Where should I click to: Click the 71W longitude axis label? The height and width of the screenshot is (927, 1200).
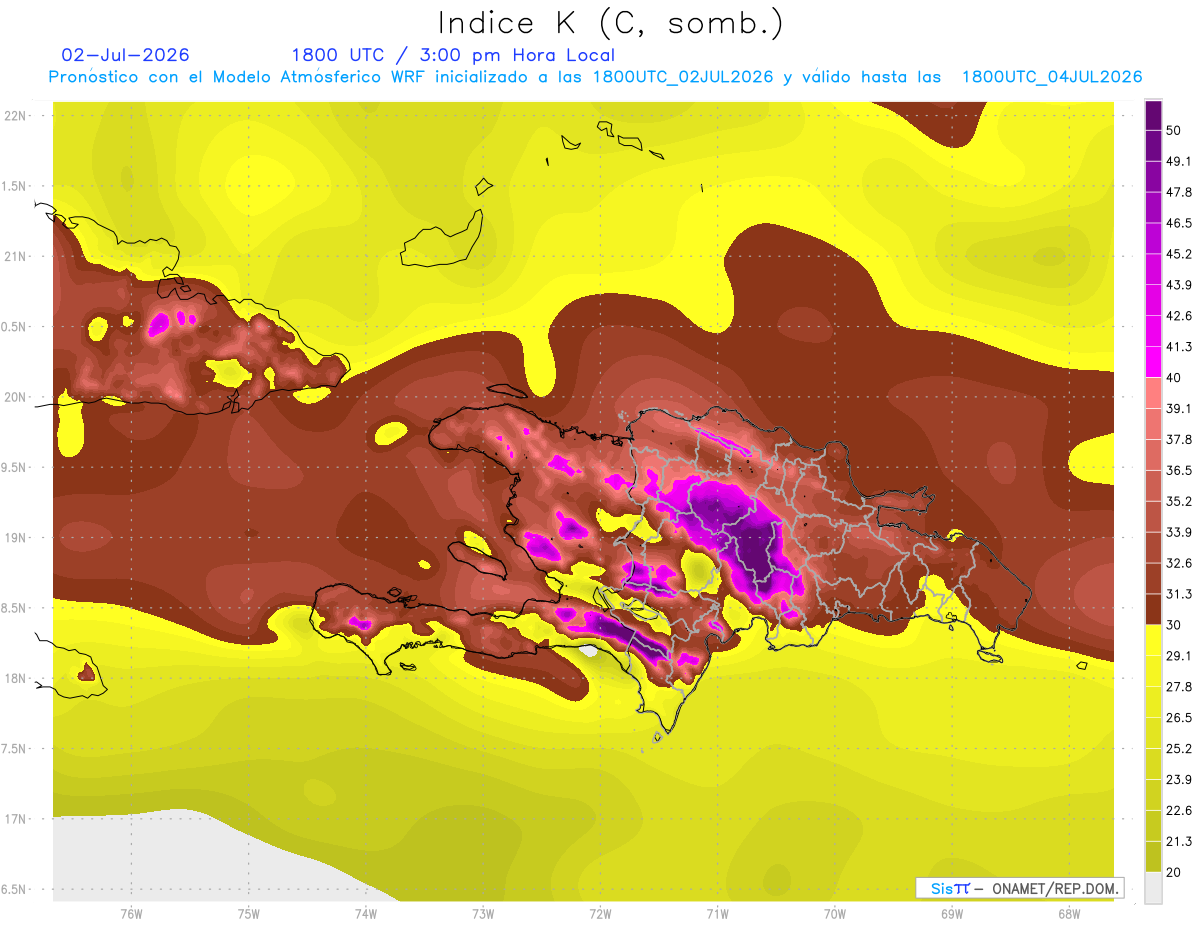717,913
